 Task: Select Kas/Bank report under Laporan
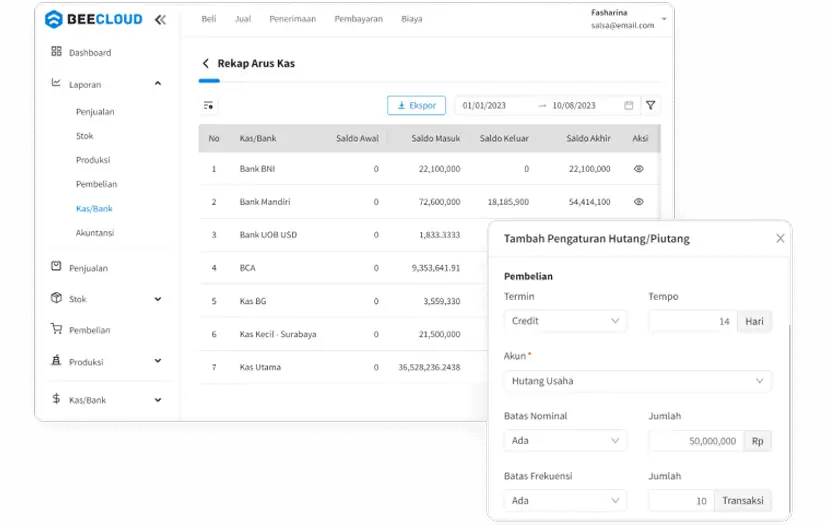coord(94,209)
